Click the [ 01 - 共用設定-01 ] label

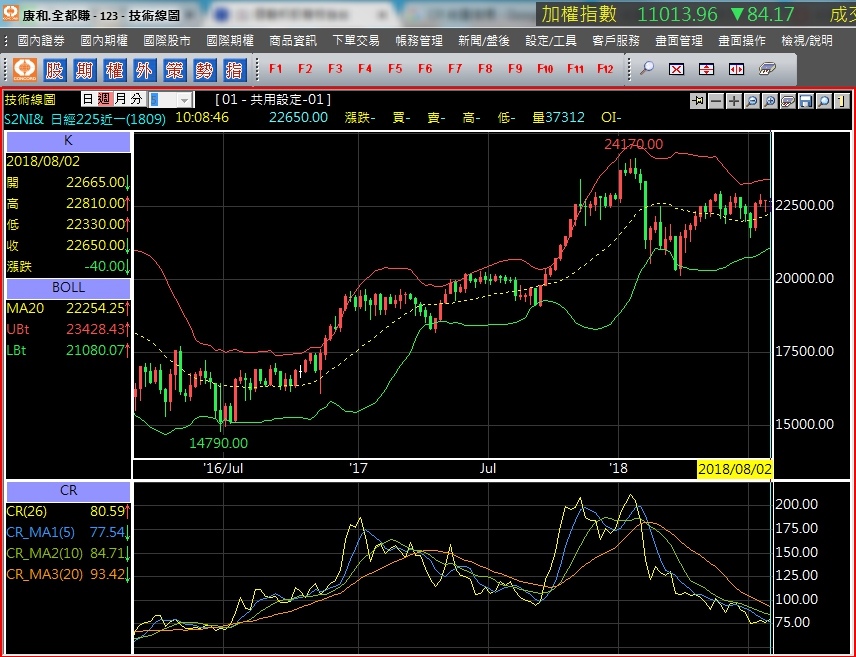coord(273,99)
